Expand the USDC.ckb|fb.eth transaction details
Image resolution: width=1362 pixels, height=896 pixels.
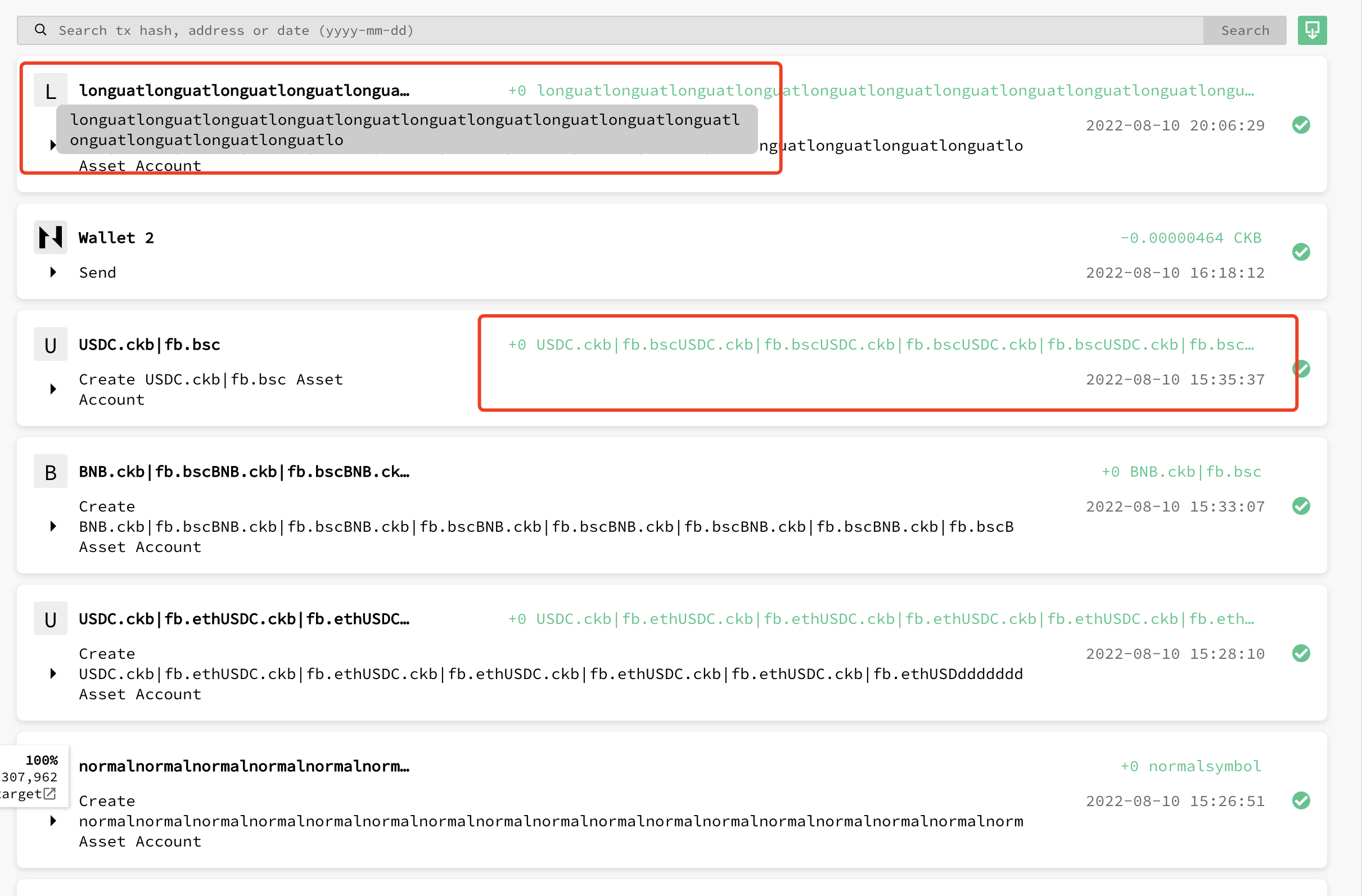pyautogui.click(x=53, y=673)
